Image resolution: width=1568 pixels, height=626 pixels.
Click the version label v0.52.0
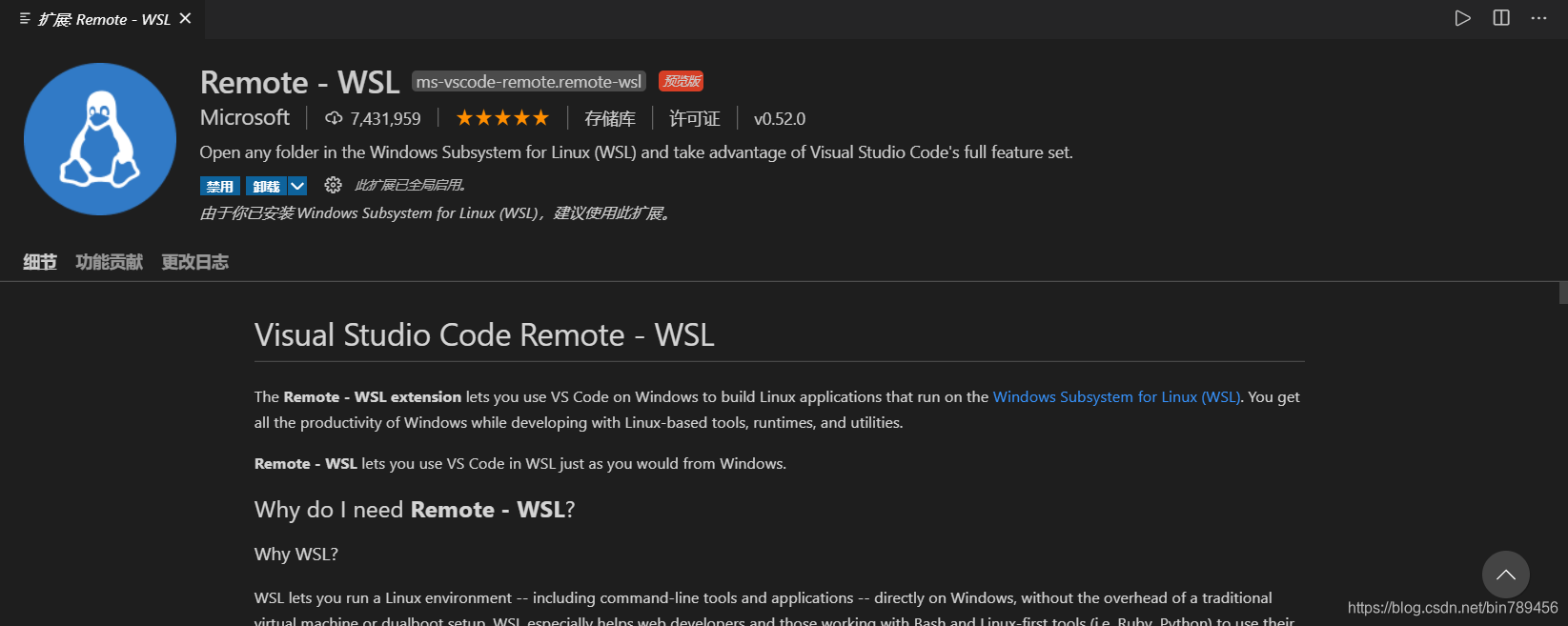coord(780,119)
